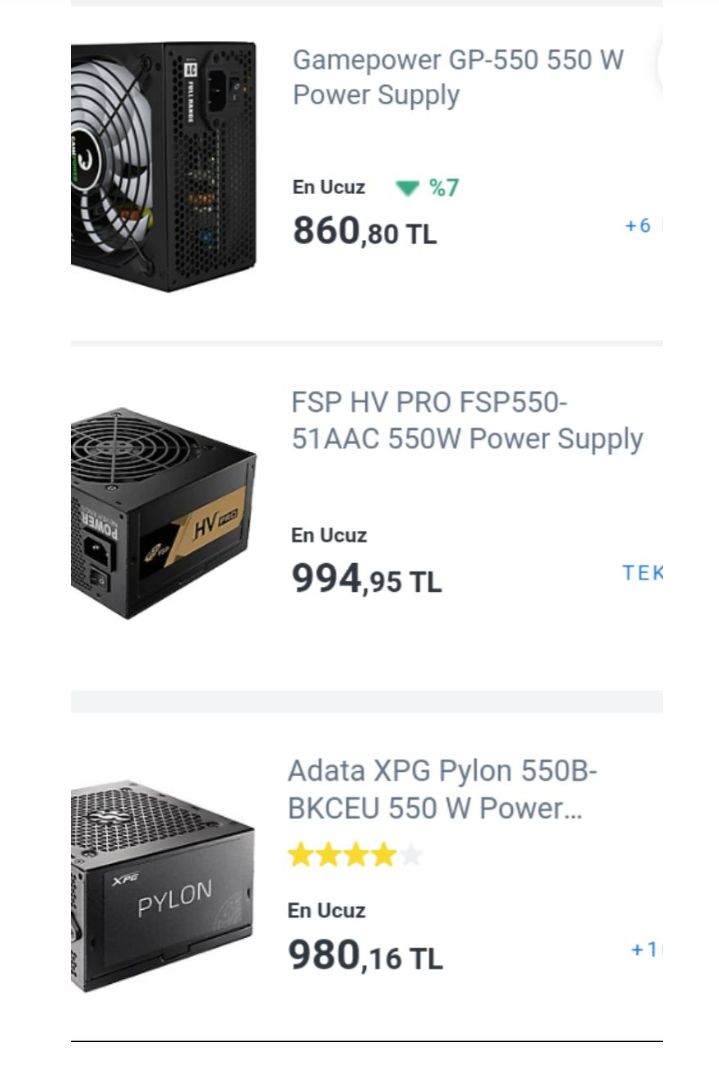This screenshot has height=1080, width=719.
Task: Open the Gamepower GP-550 product image
Action: 163,165
